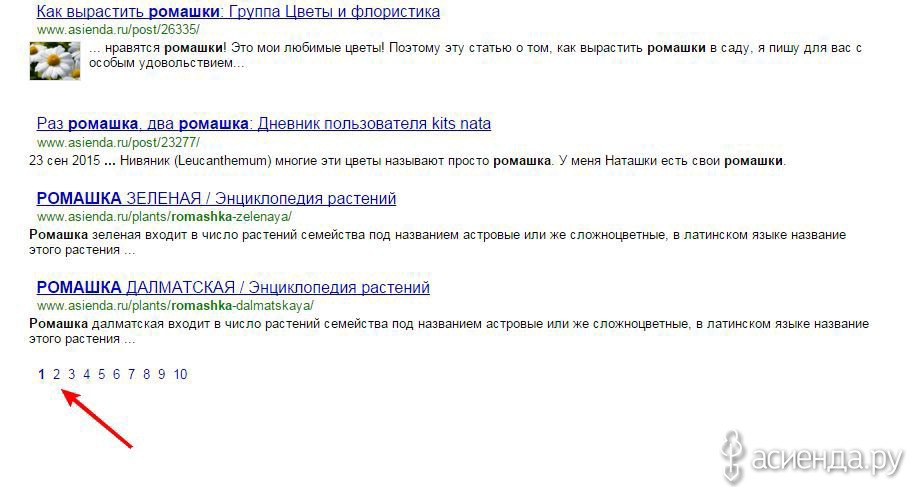Click snippet text starting "23 сен 2015"
The height and width of the screenshot is (487, 921).
point(408,161)
